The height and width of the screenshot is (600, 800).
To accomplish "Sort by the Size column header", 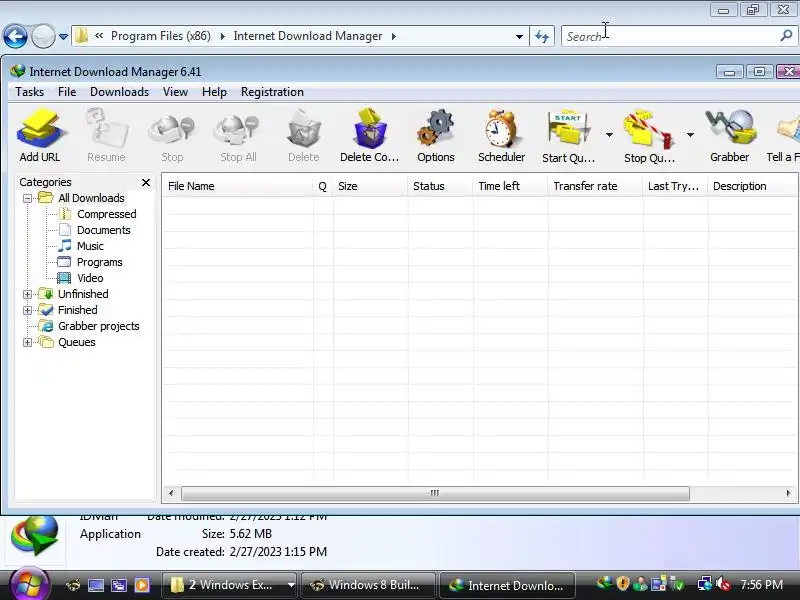I will click(x=370, y=186).
